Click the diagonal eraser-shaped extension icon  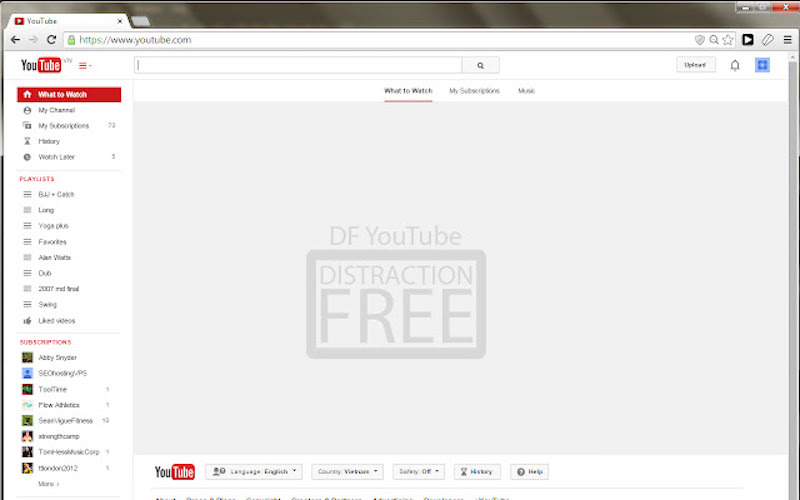point(768,40)
